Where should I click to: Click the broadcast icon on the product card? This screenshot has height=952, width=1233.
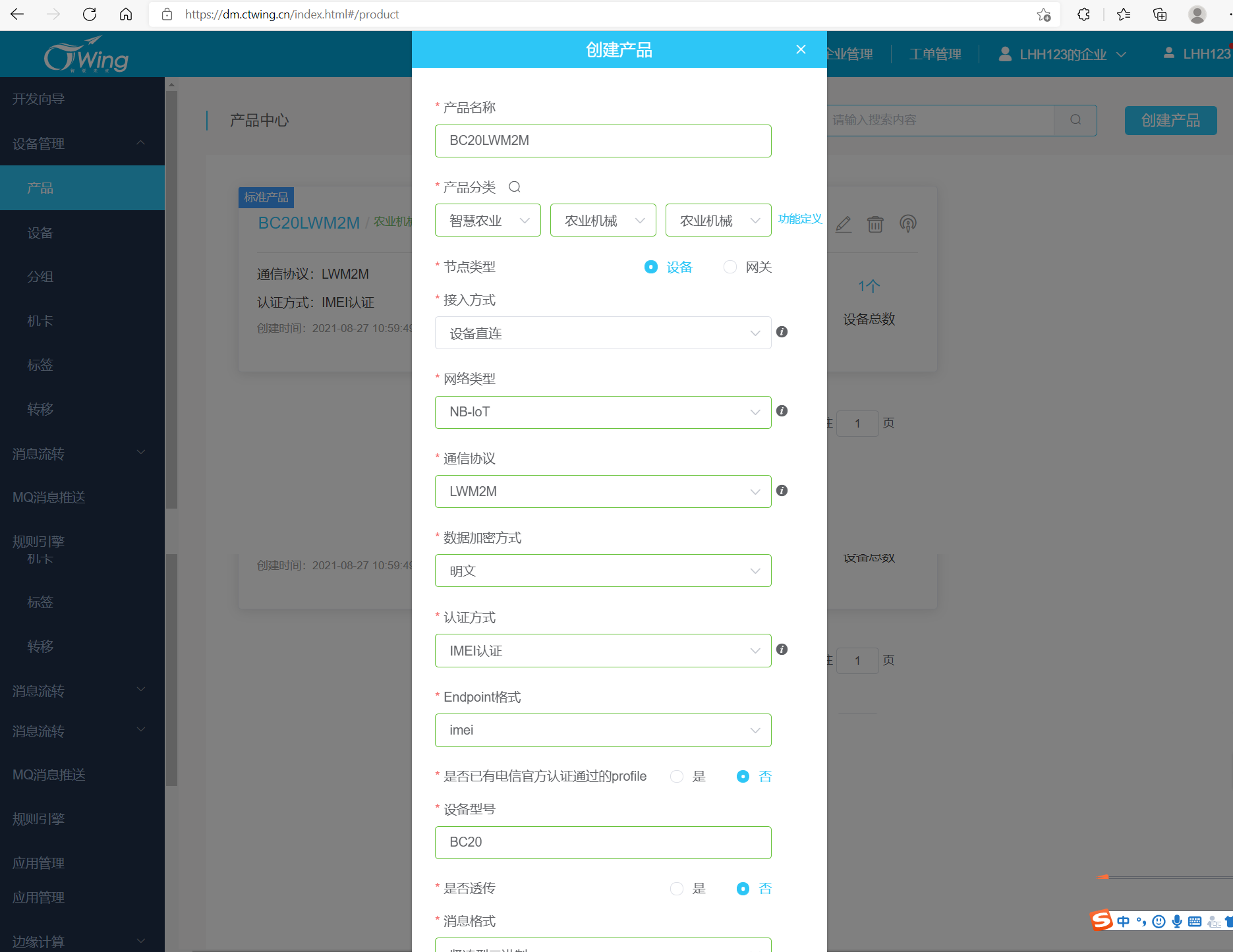[x=908, y=224]
